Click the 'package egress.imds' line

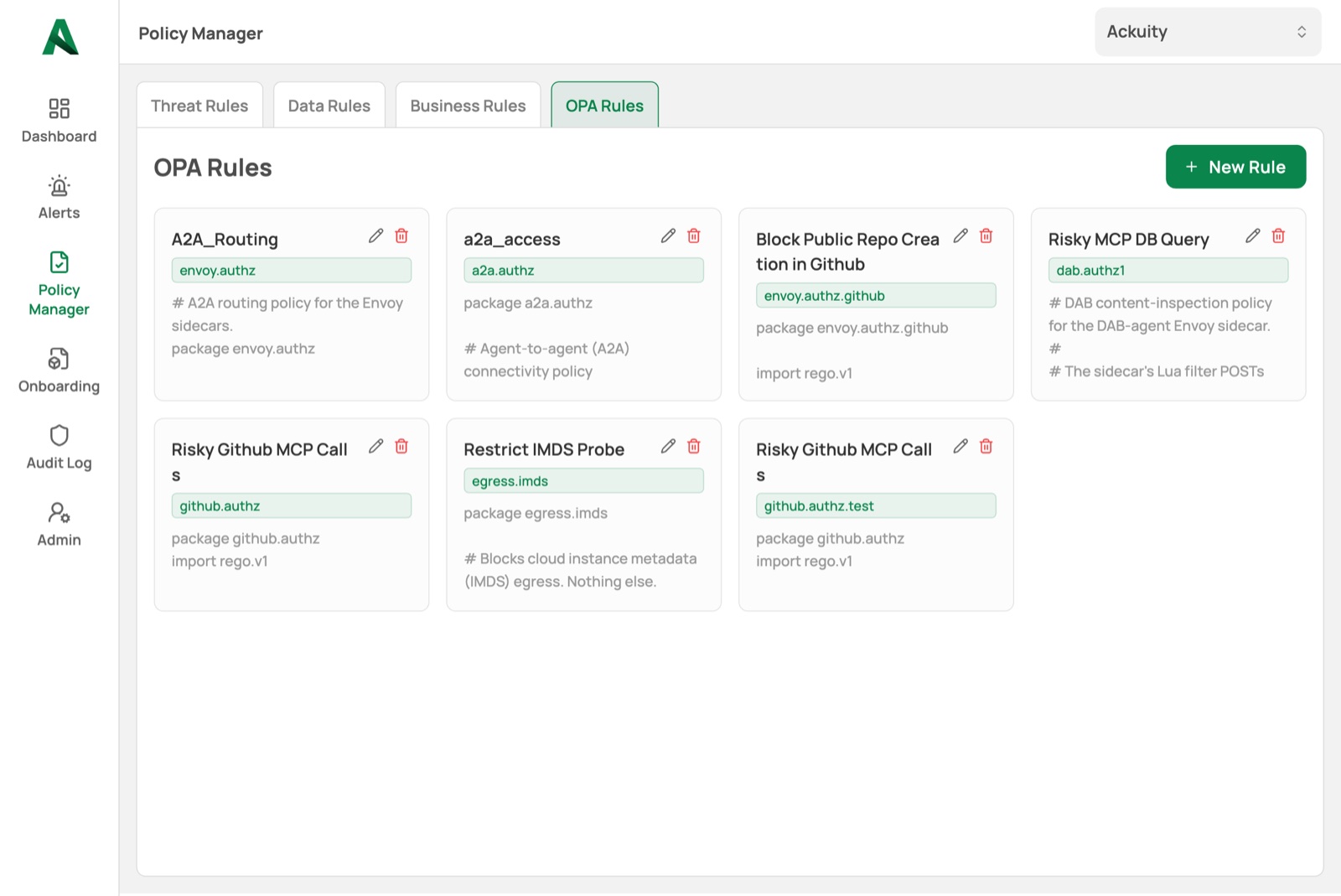tap(536, 513)
